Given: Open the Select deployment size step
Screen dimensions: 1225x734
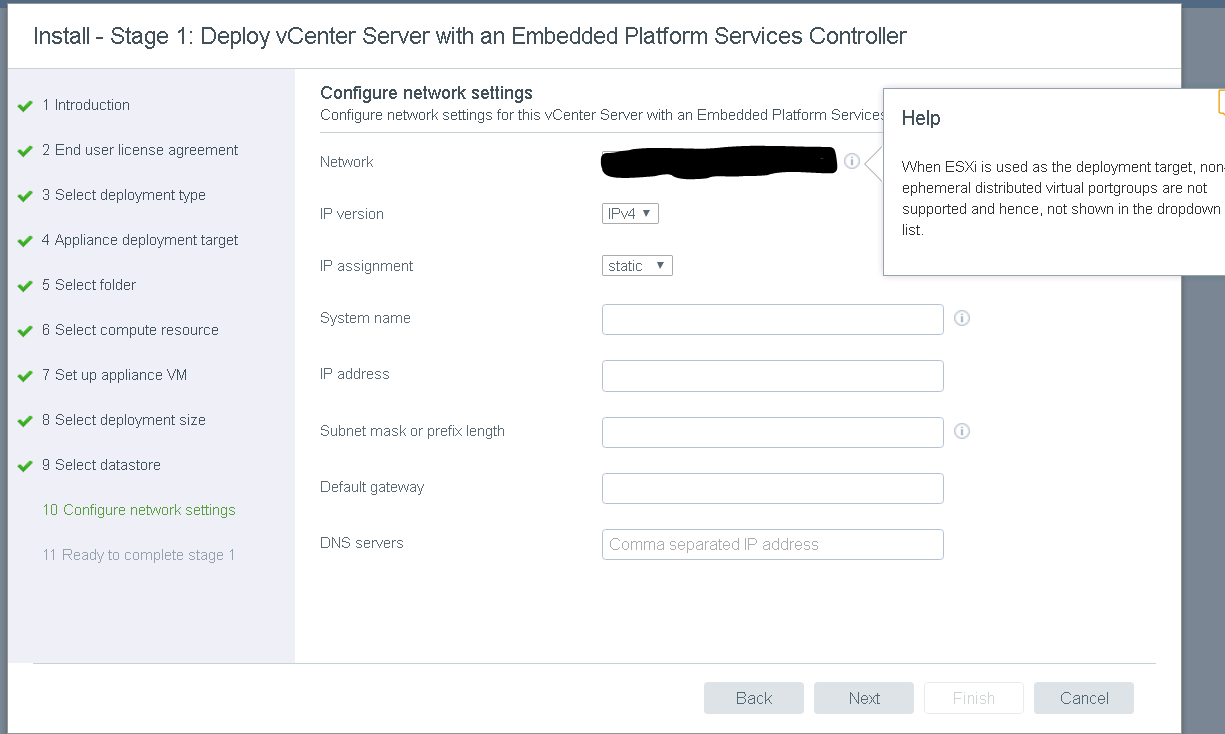Looking at the screenshot, I should coord(124,420).
